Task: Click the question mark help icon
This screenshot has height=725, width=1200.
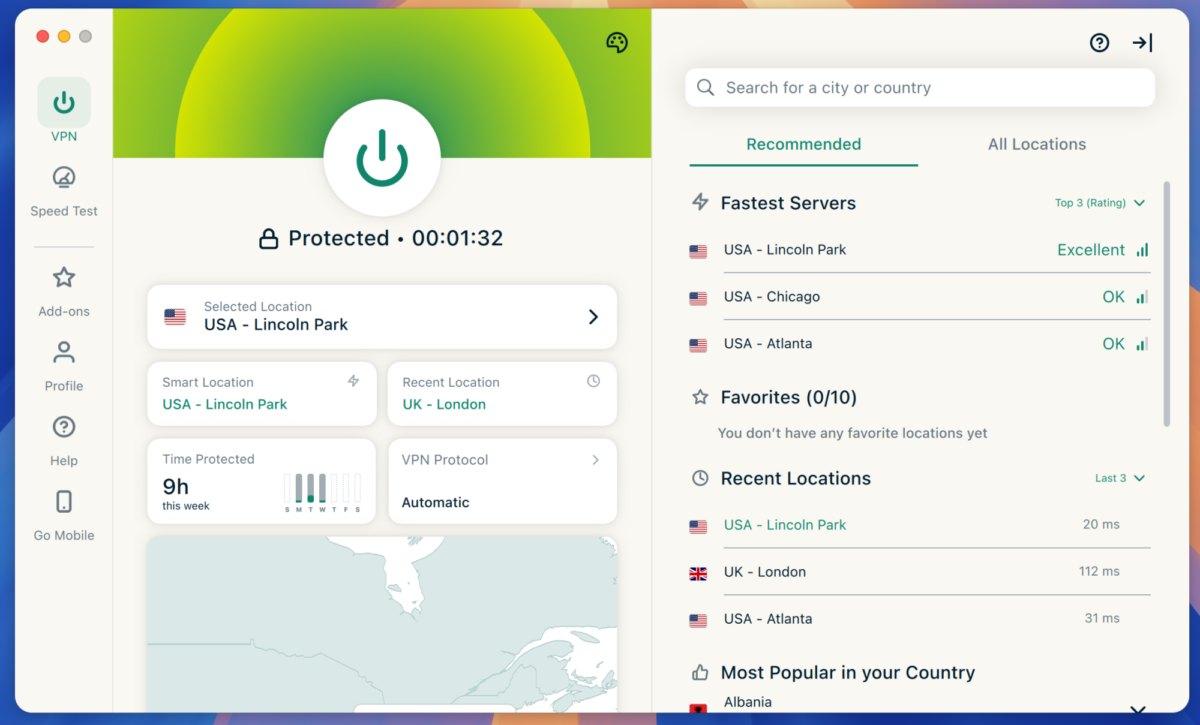Action: tap(1100, 43)
